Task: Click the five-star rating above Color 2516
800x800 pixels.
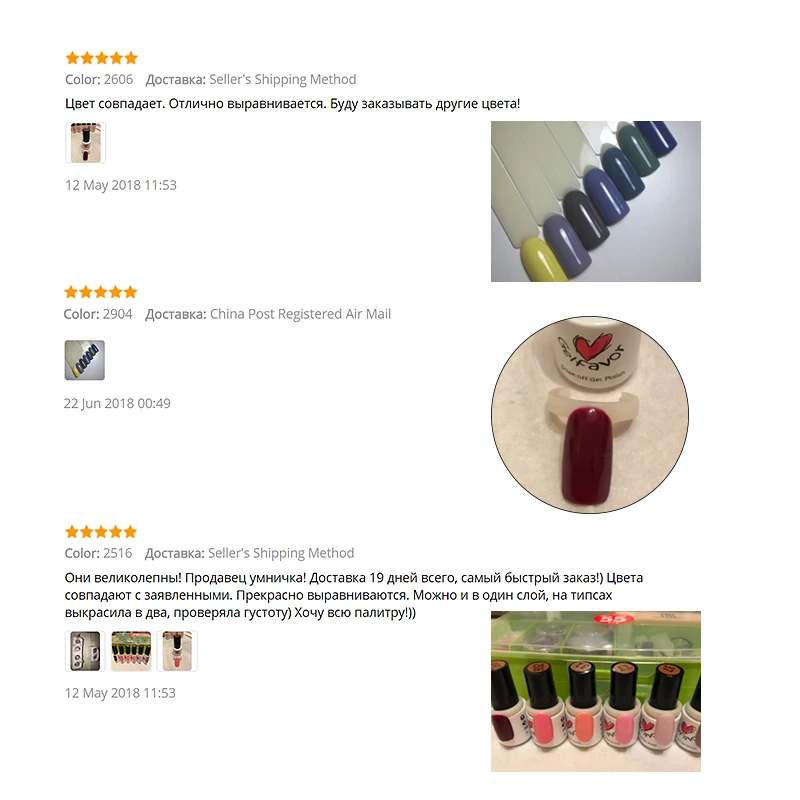Action: click(x=102, y=532)
